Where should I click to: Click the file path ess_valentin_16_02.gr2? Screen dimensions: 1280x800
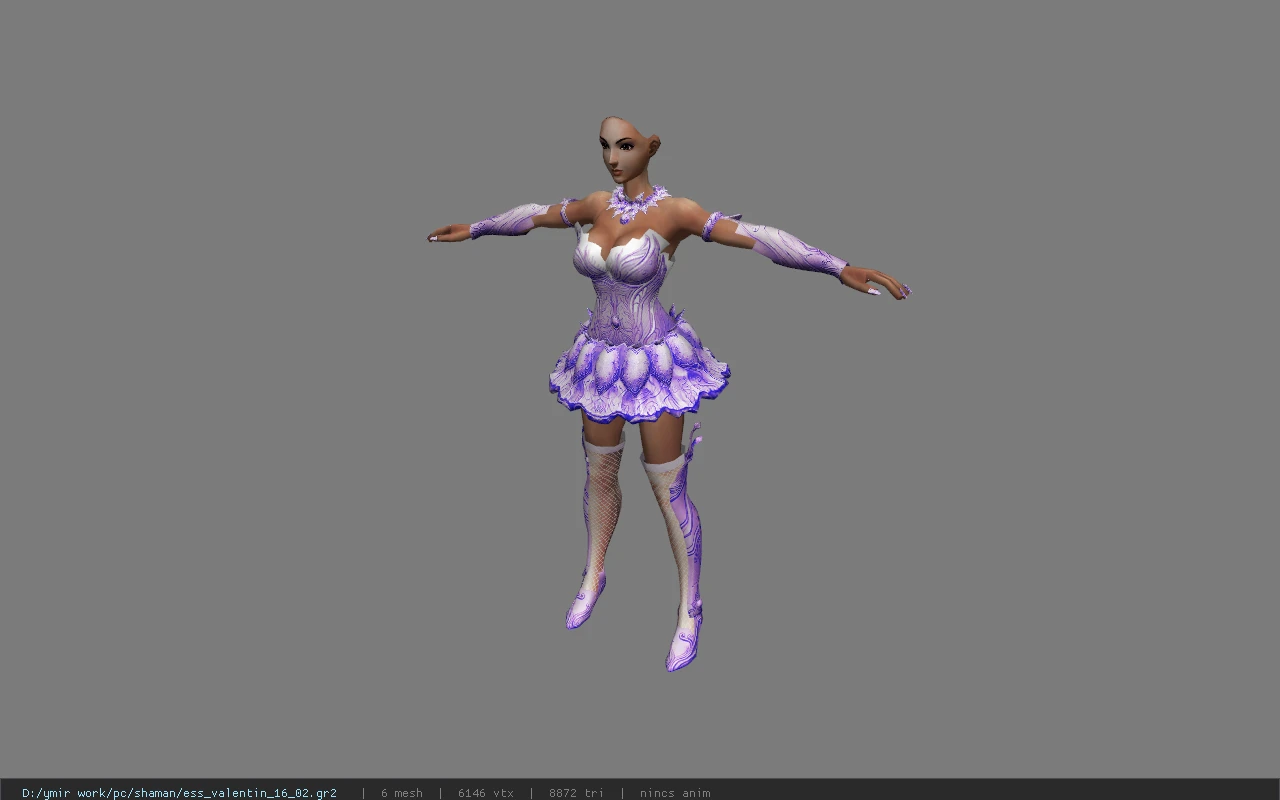pyautogui.click(x=179, y=793)
